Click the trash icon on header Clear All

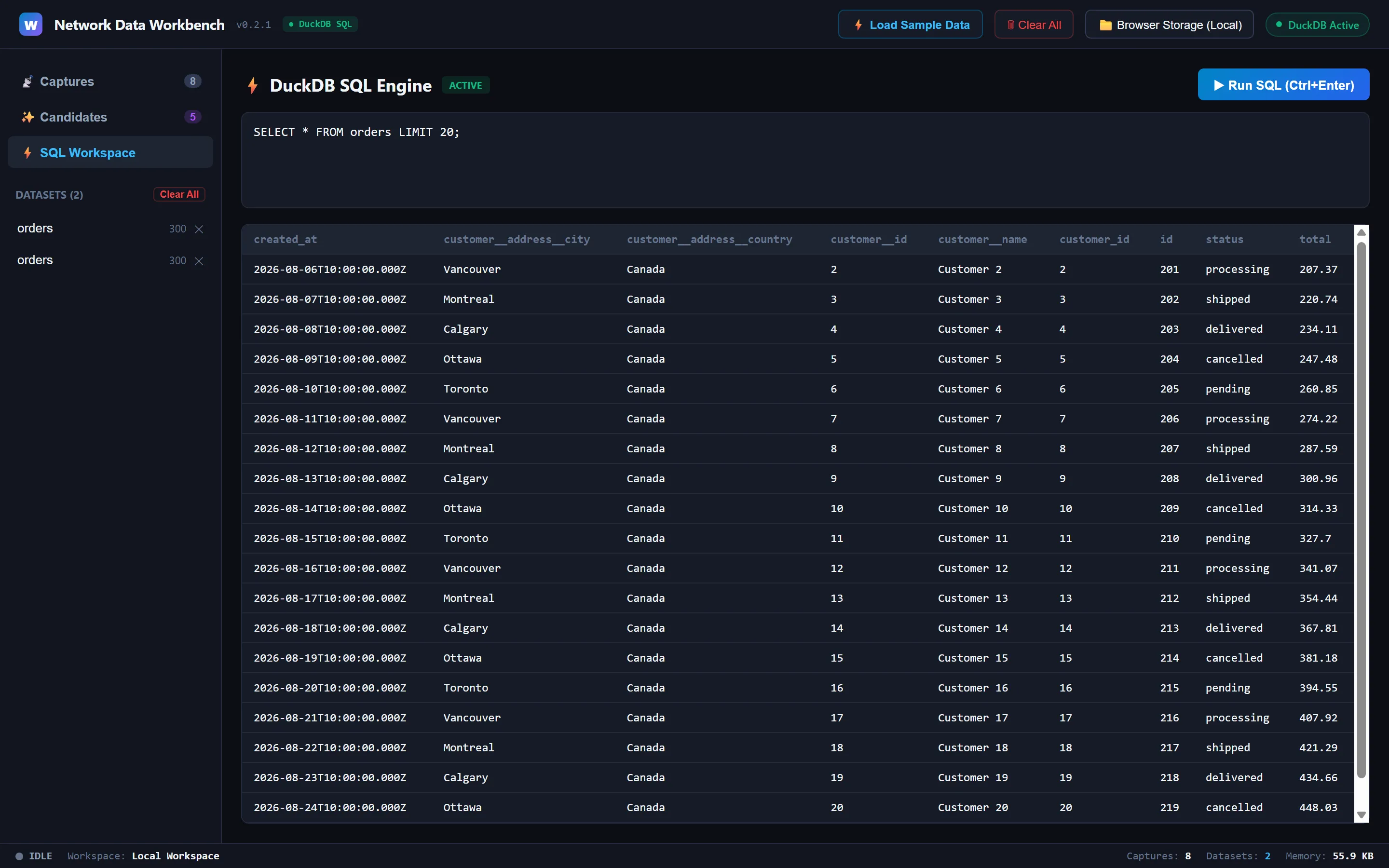click(x=1010, y=25)
